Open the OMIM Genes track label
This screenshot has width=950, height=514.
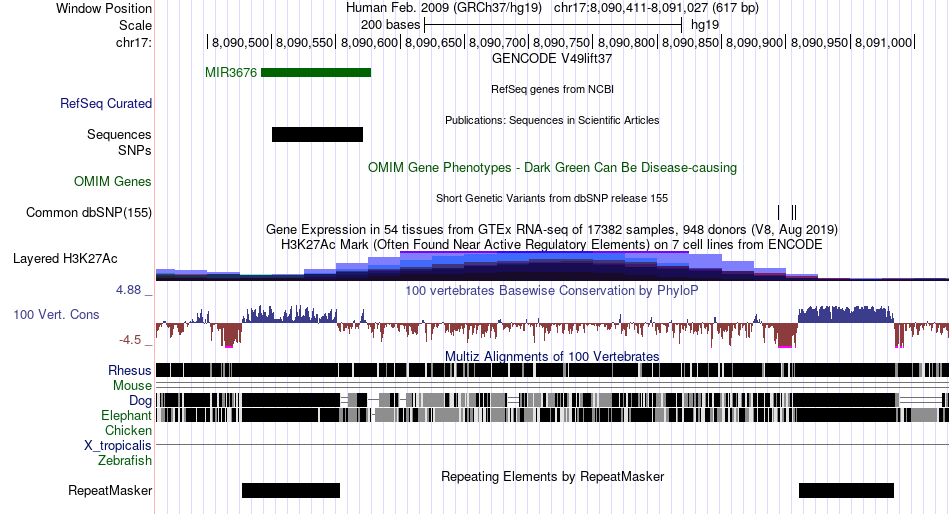(113, 181)
